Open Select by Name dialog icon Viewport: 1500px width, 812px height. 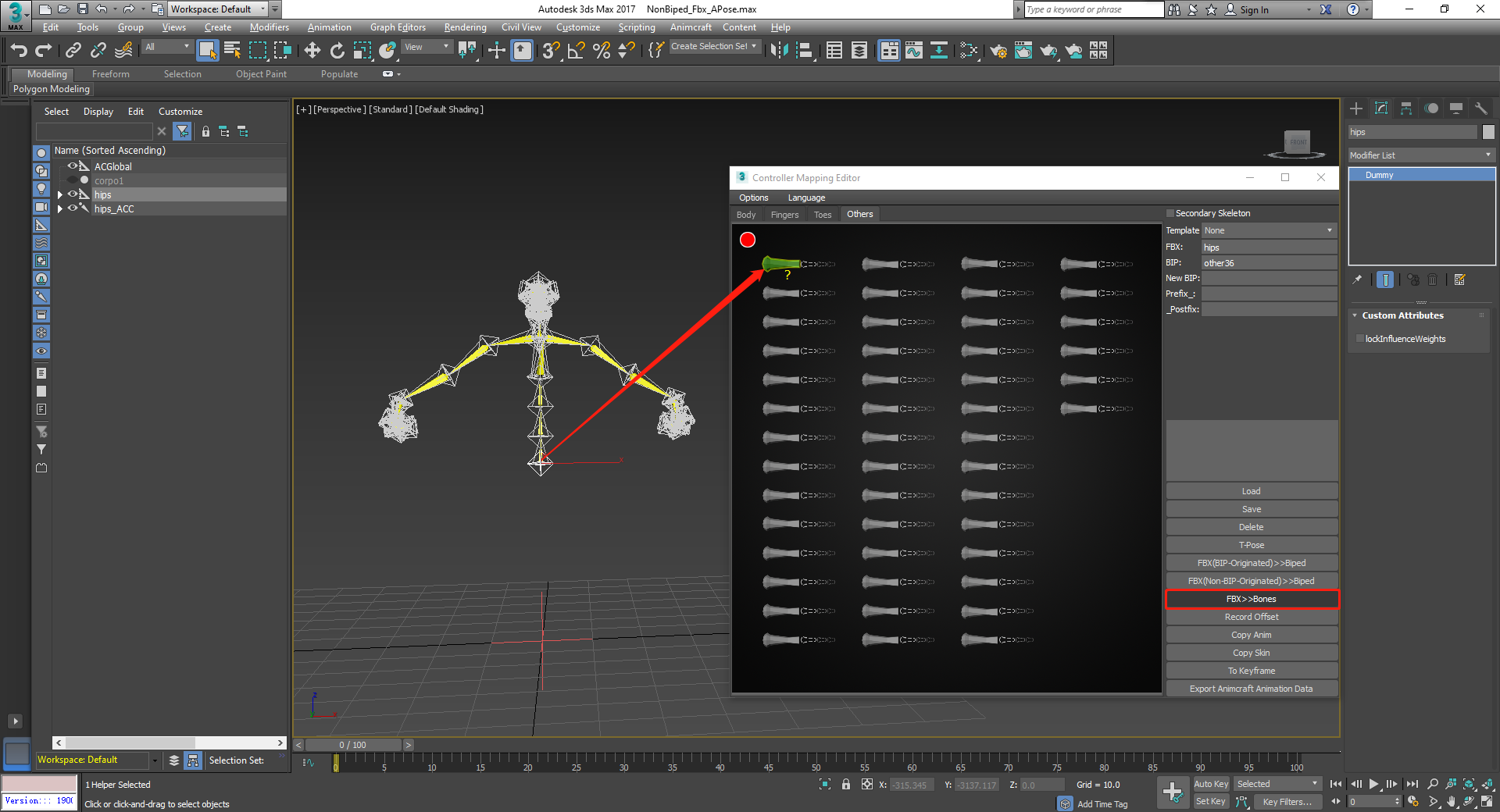[233, 51]
